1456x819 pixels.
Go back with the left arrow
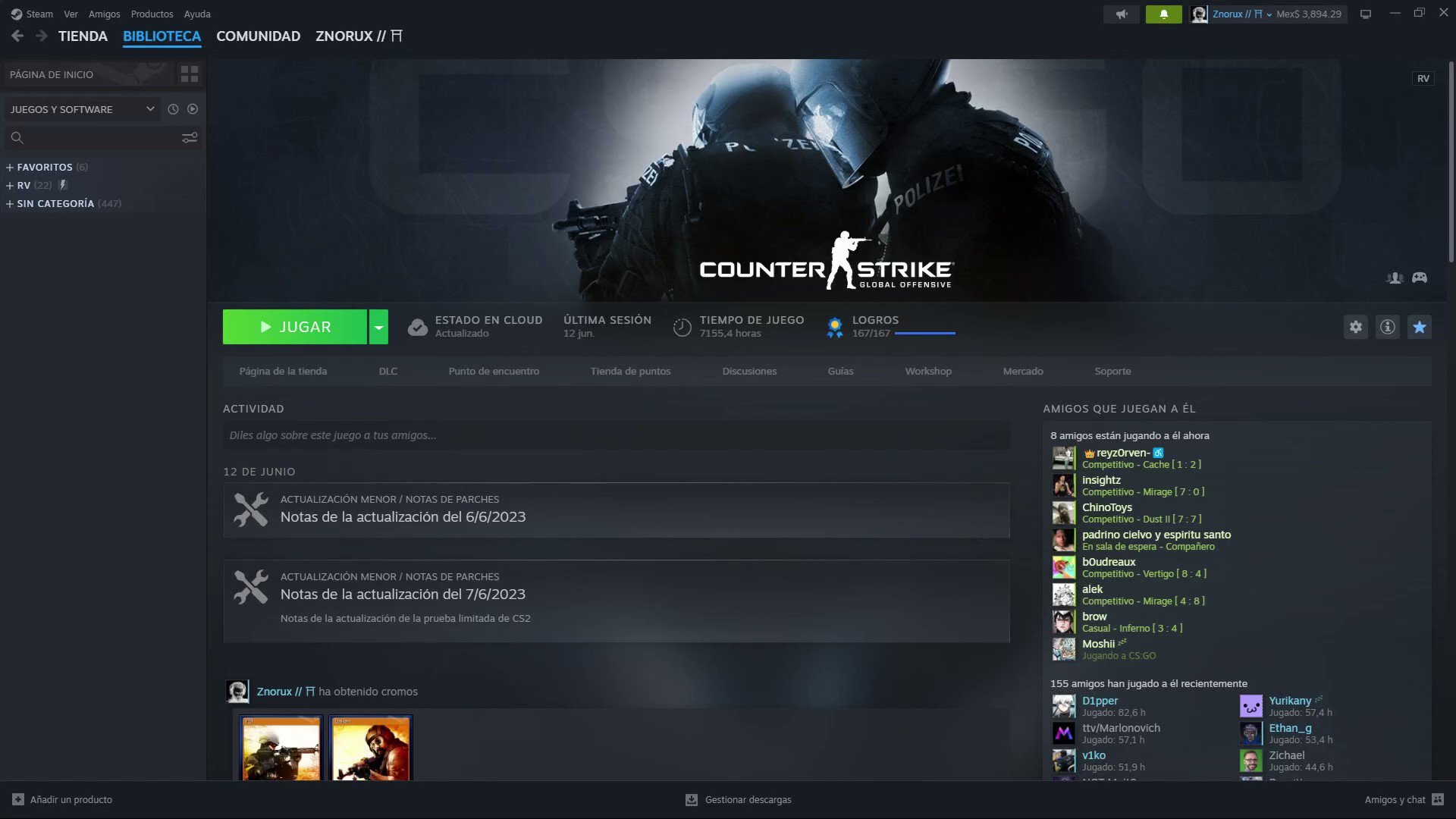coord(17,36)
